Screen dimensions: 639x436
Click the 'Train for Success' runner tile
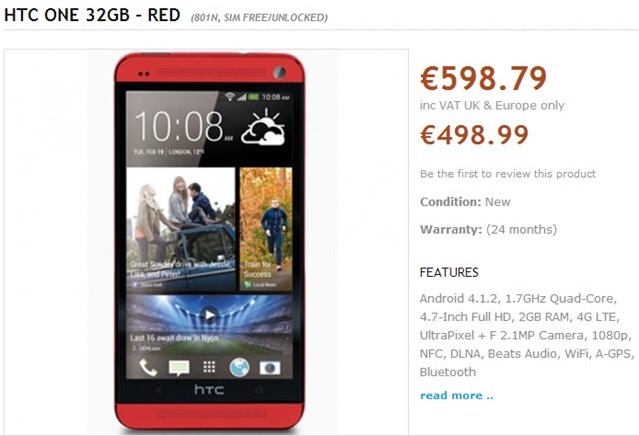click(266, 229)
